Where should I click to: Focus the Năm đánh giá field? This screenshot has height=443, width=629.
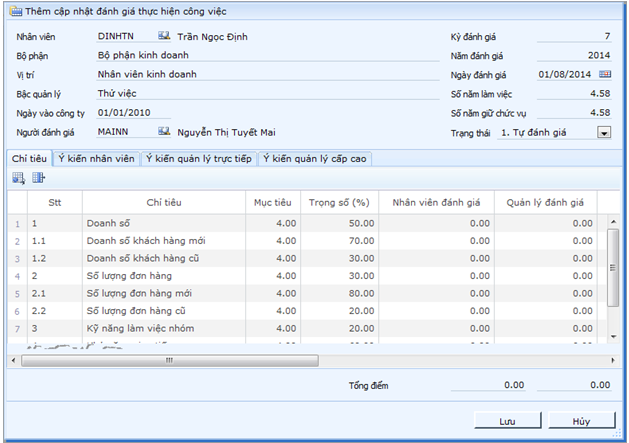click(573, 55)
